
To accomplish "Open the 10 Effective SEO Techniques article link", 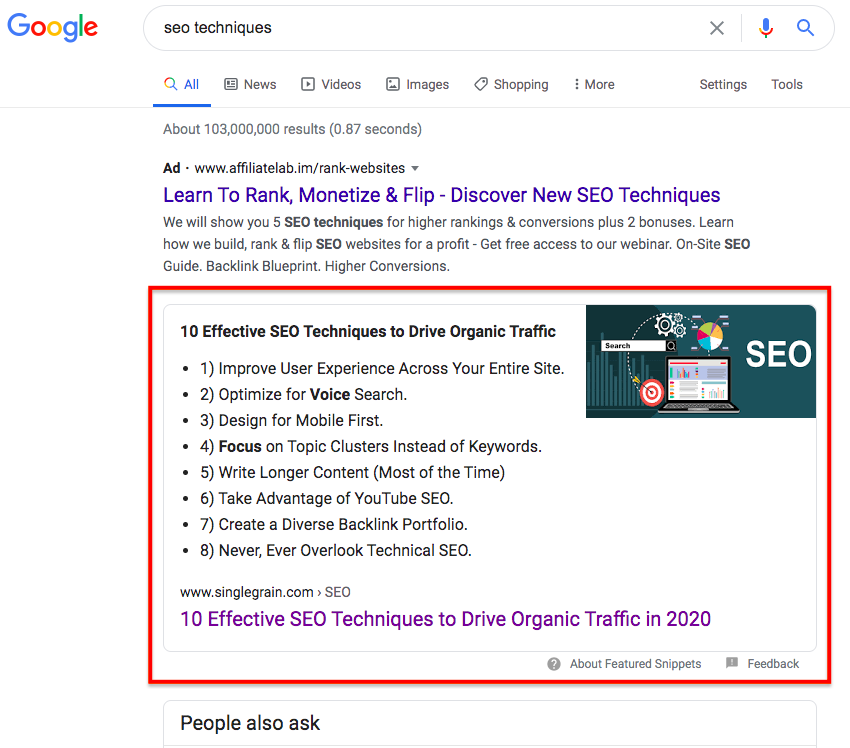I will 445,619.
